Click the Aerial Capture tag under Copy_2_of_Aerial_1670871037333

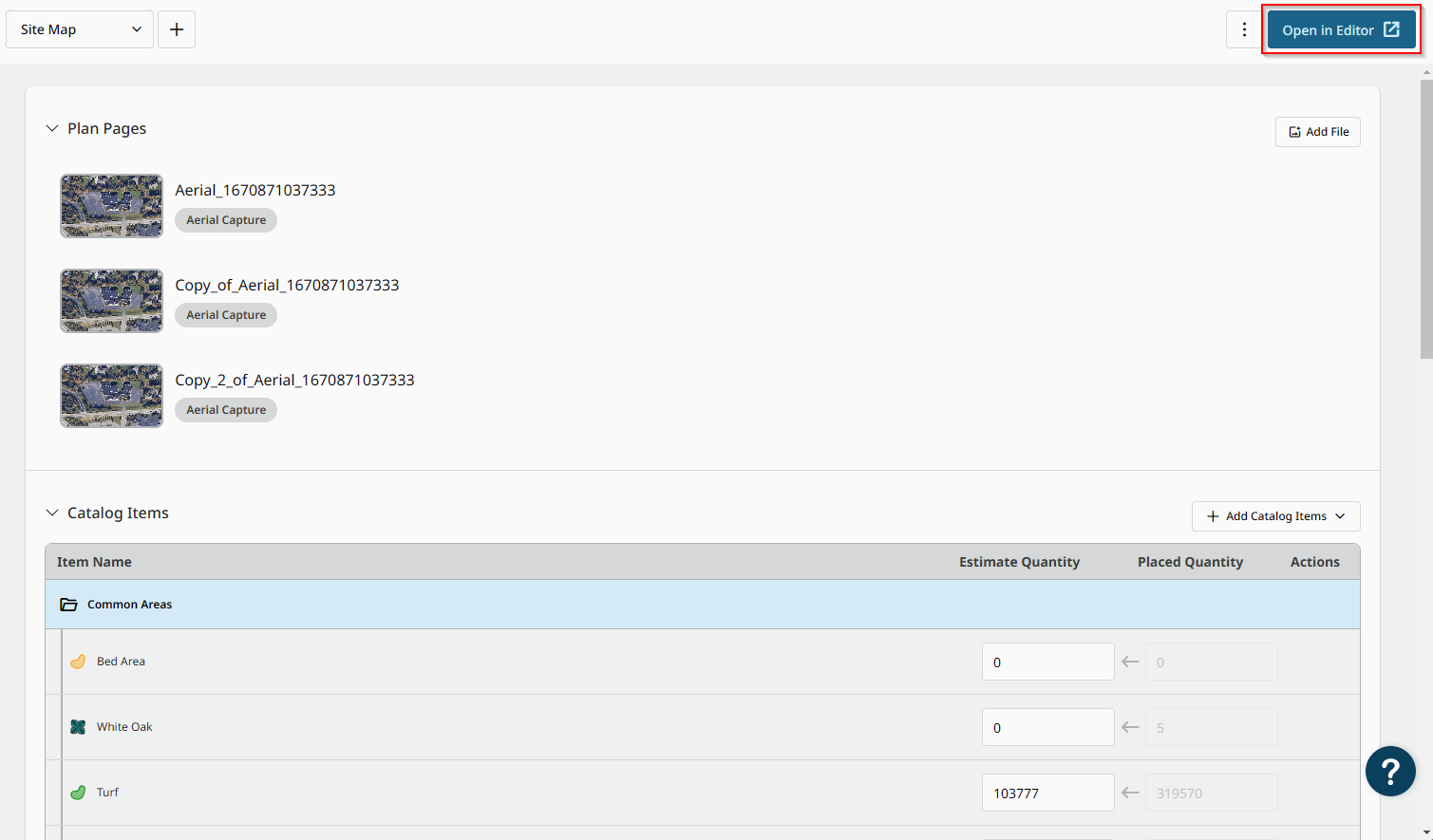point(226,410)
